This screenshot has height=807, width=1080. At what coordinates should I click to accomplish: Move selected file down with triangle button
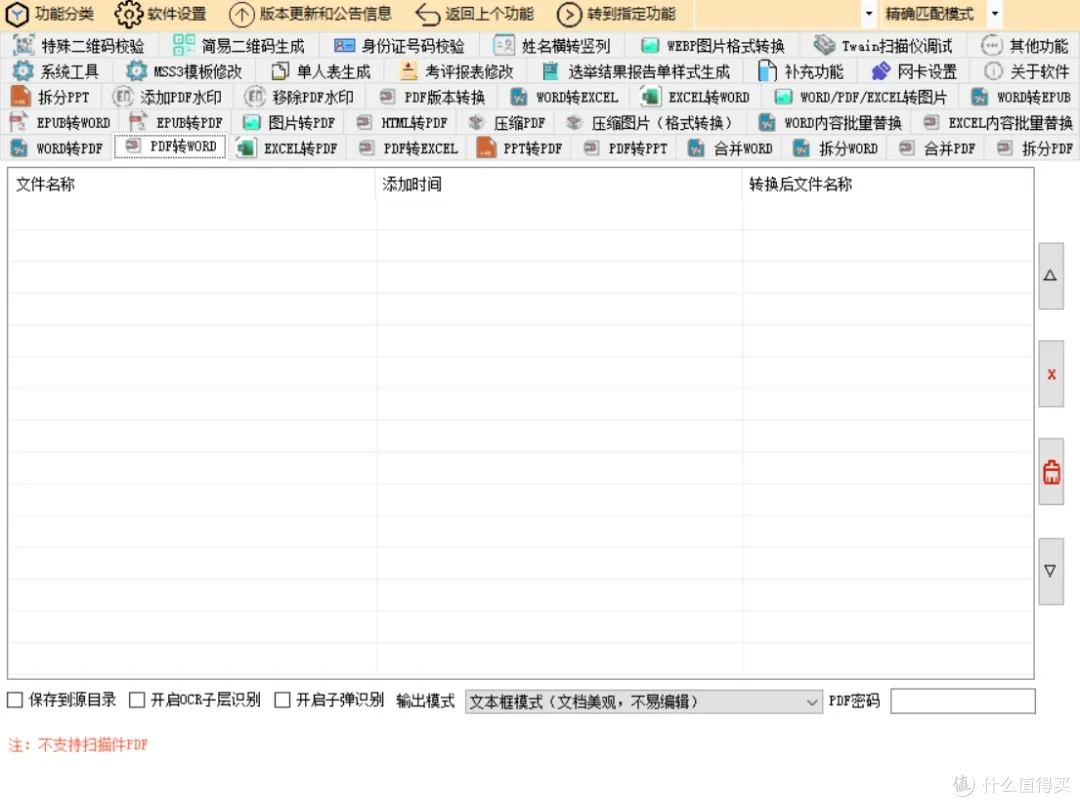(x=1050, y=571)
